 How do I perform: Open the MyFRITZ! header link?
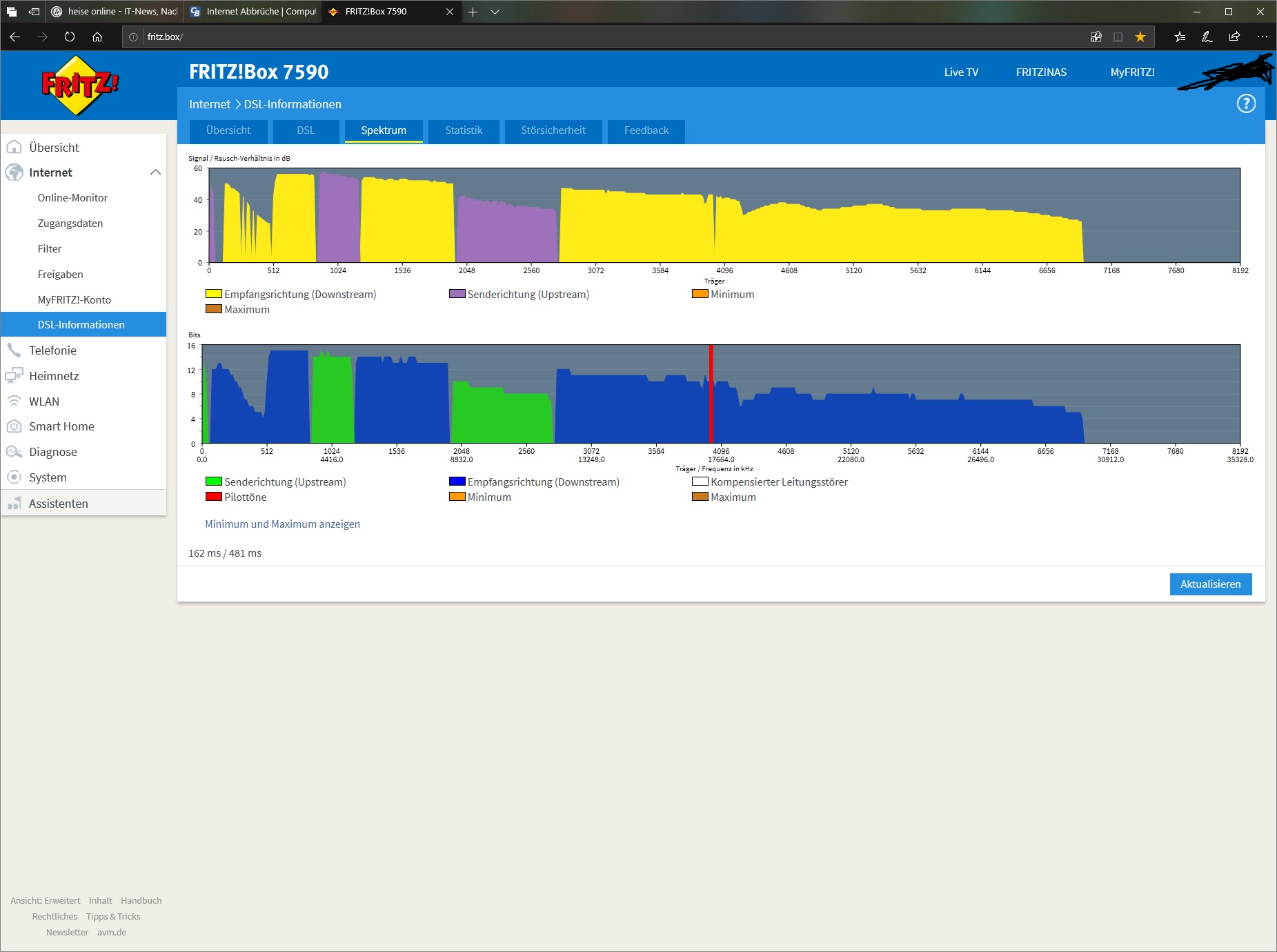point(1132,72)
